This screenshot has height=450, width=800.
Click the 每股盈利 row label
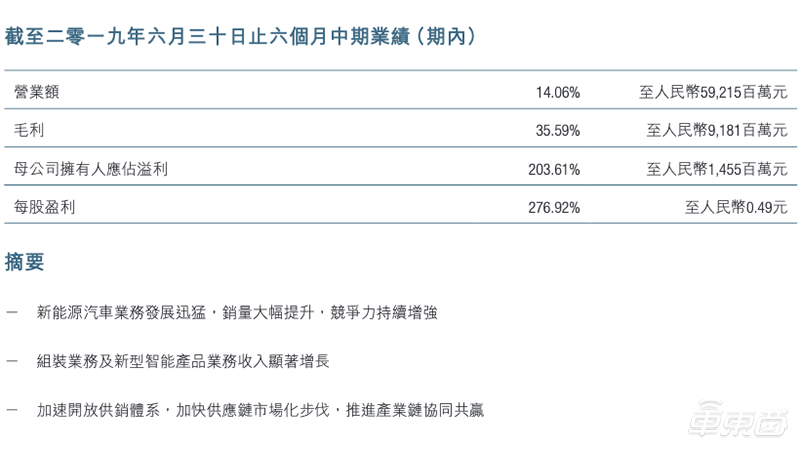44,207
